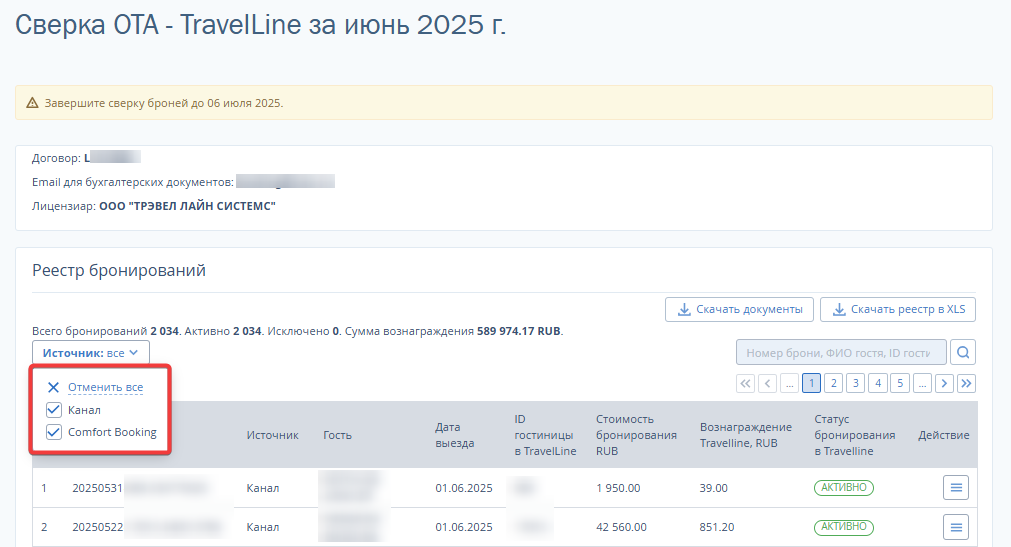The image size is (1011, 547).
Task: Click licensor name ООО "ТРЭВЕЛ ЛАЙН СИСТЕМС"
Action: (x=188, y=206)
